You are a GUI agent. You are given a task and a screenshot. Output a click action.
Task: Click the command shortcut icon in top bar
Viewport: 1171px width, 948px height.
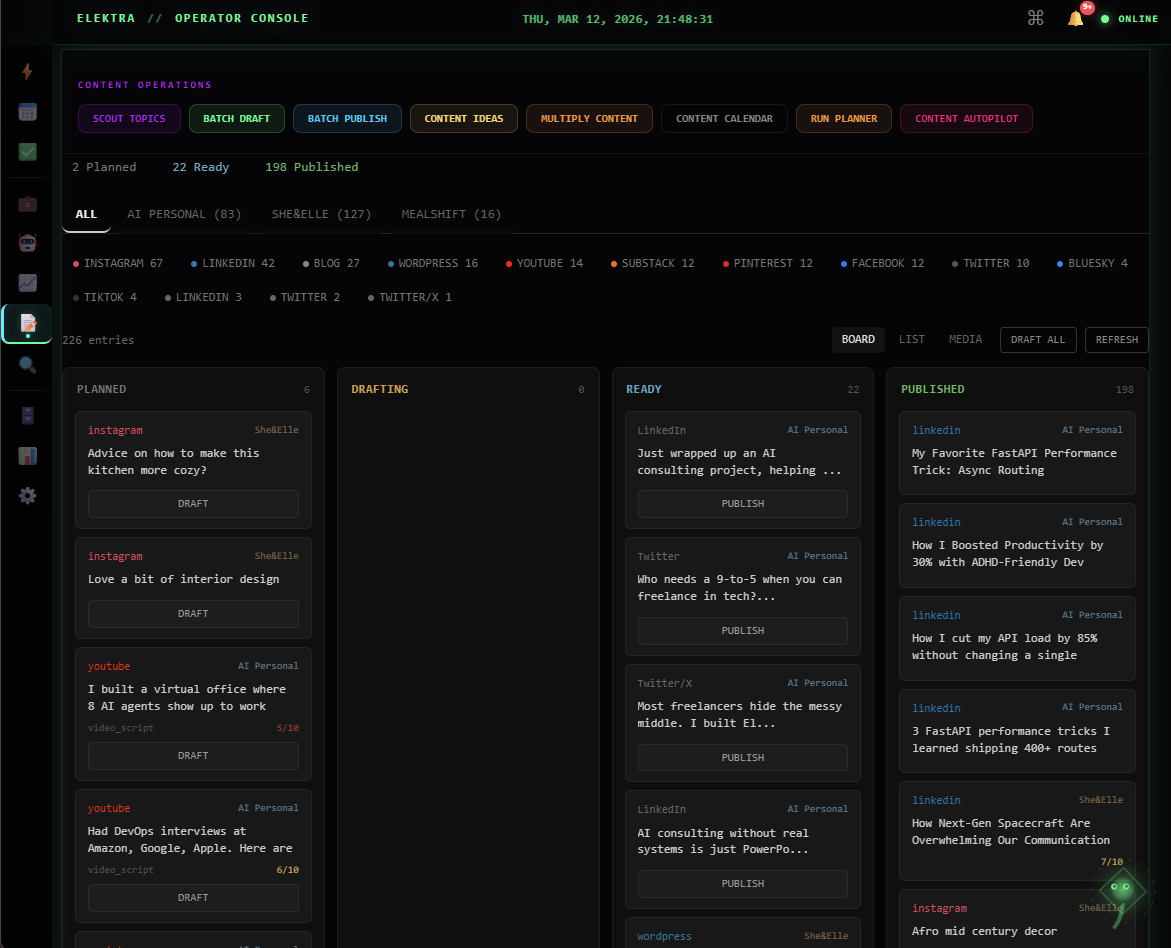(x=1035, y=17)
